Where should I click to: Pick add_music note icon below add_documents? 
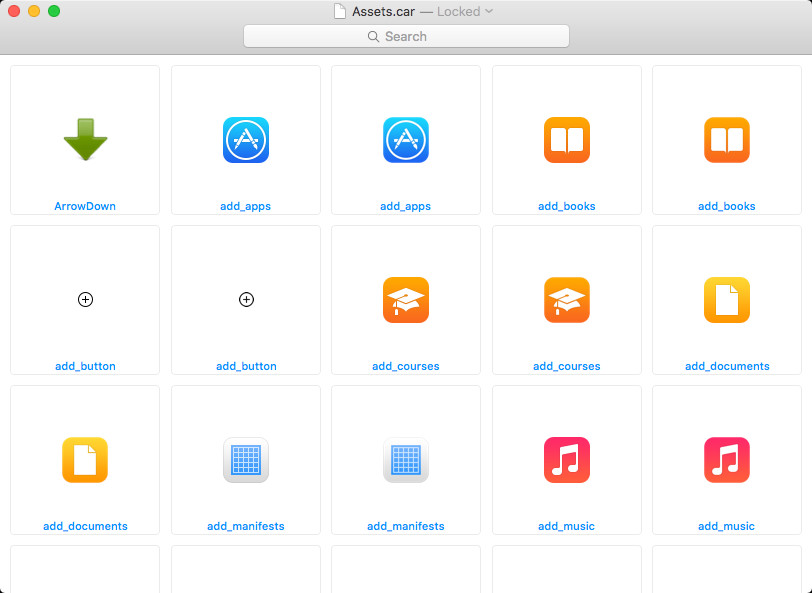tap(727, 460)
